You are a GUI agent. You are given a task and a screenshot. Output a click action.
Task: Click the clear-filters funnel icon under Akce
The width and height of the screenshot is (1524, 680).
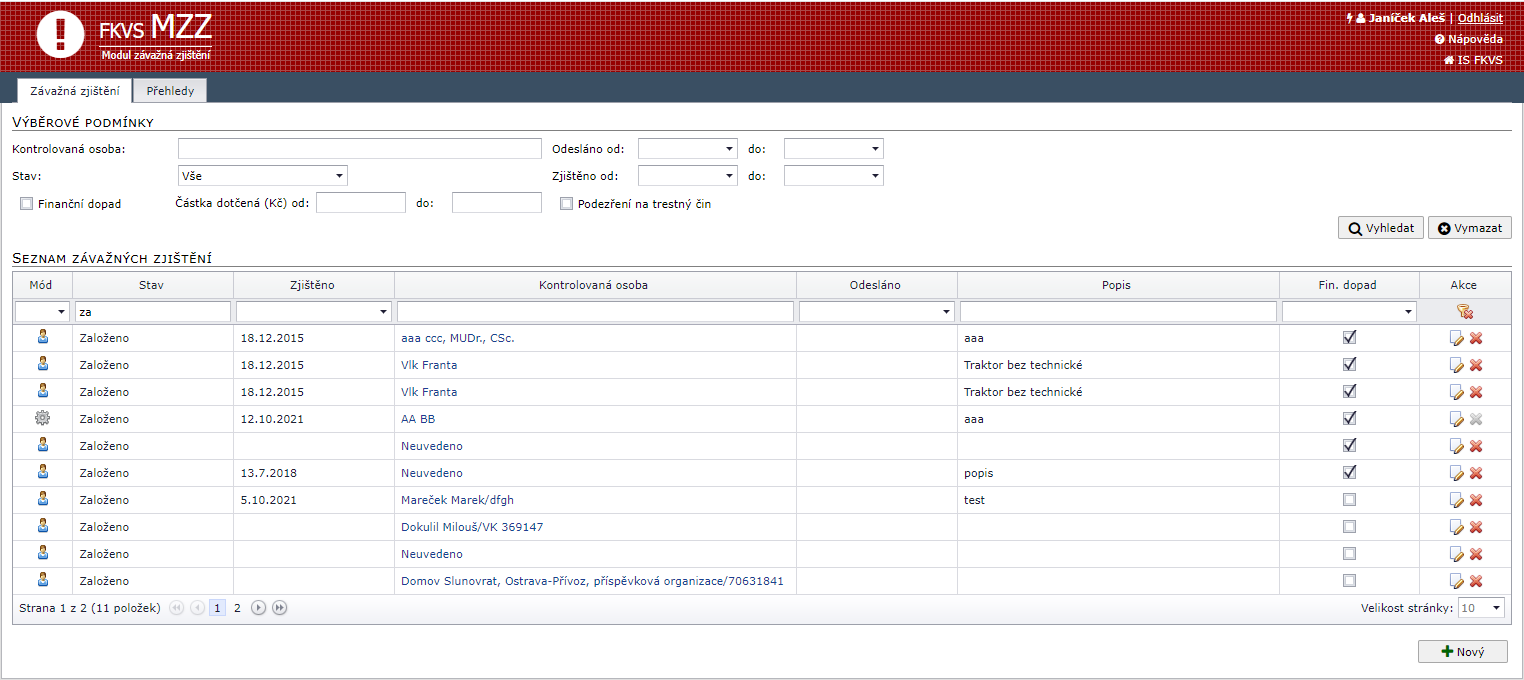1464,312
